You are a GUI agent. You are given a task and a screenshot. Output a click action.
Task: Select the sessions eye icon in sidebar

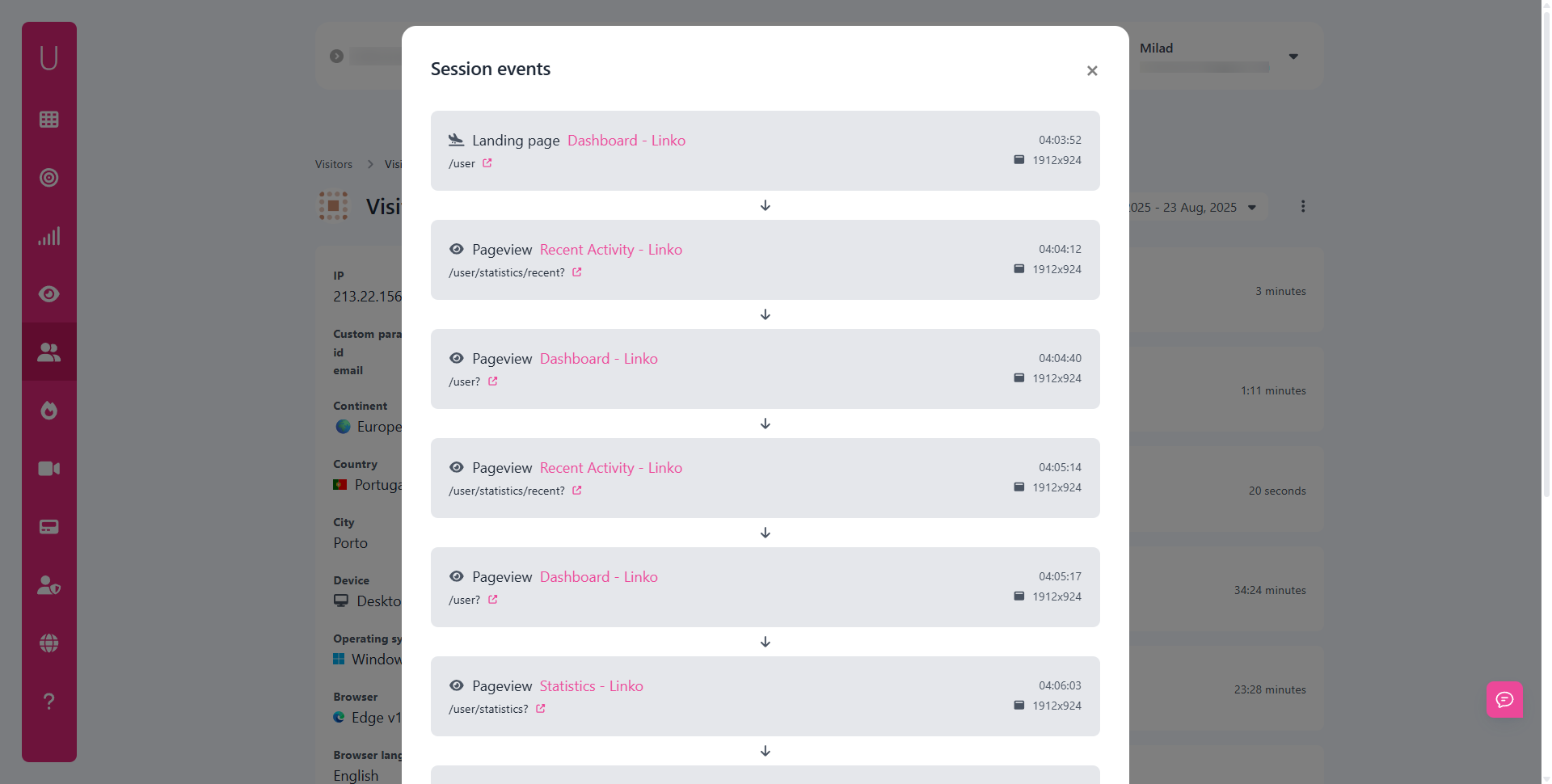[x=48, y=293]
